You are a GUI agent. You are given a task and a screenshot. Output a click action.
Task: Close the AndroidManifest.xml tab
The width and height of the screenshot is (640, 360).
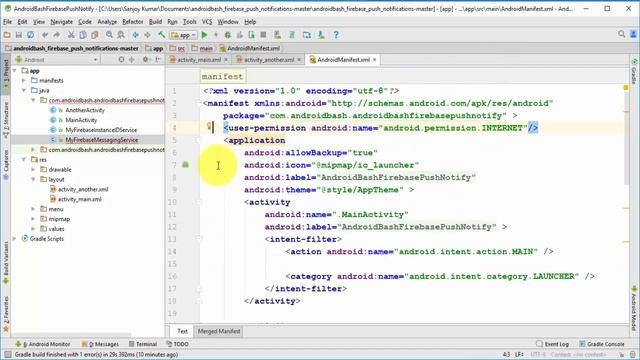[x=375, y=60]
